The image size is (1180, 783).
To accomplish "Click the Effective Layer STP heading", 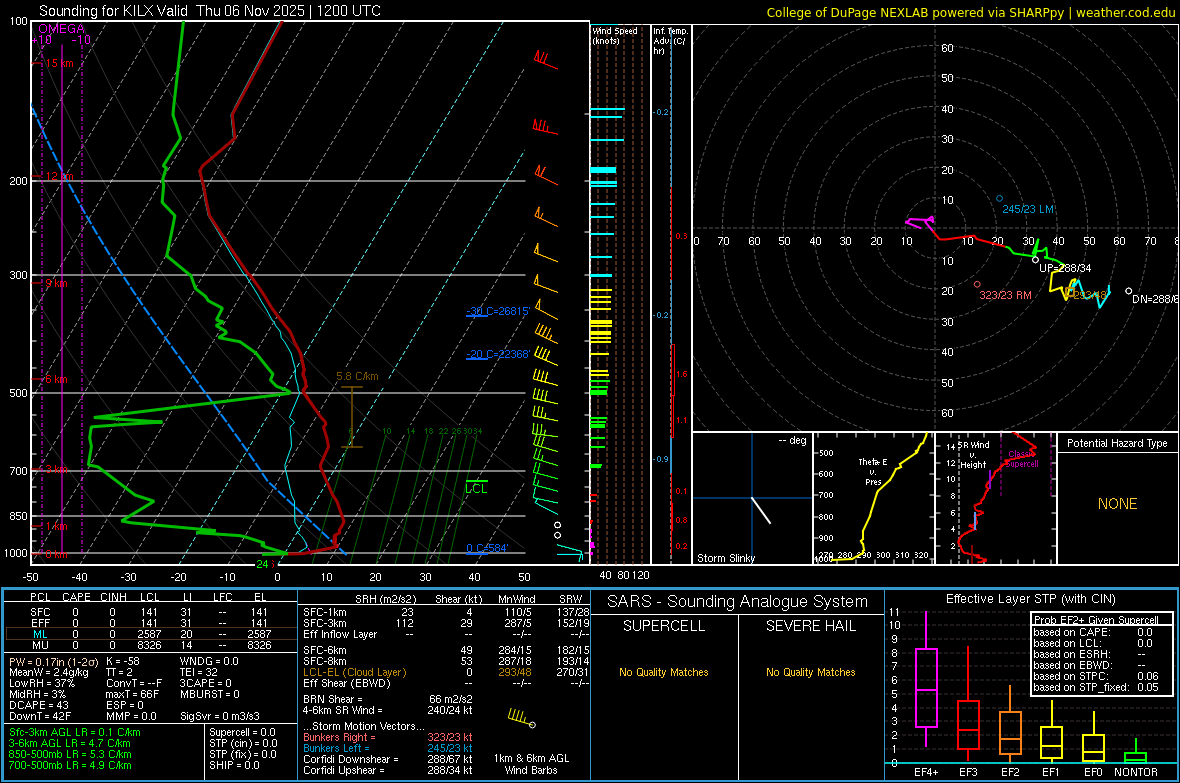I will 1030,599.
